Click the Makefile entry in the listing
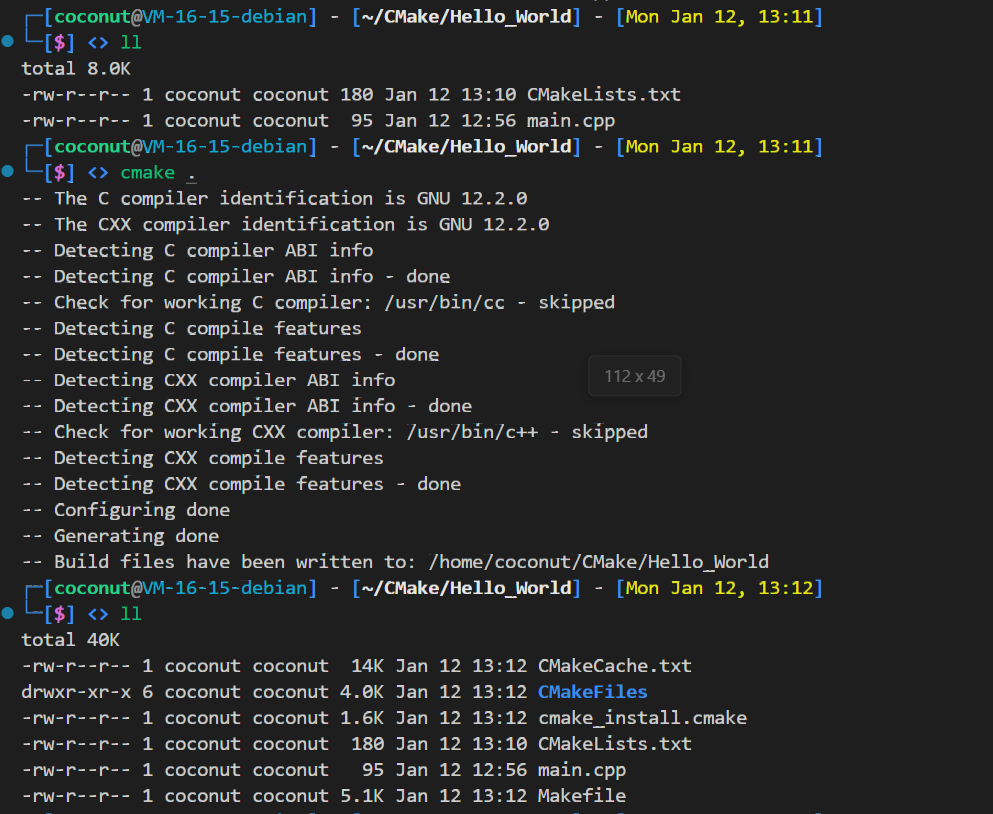993x814 pixels. 581,795
